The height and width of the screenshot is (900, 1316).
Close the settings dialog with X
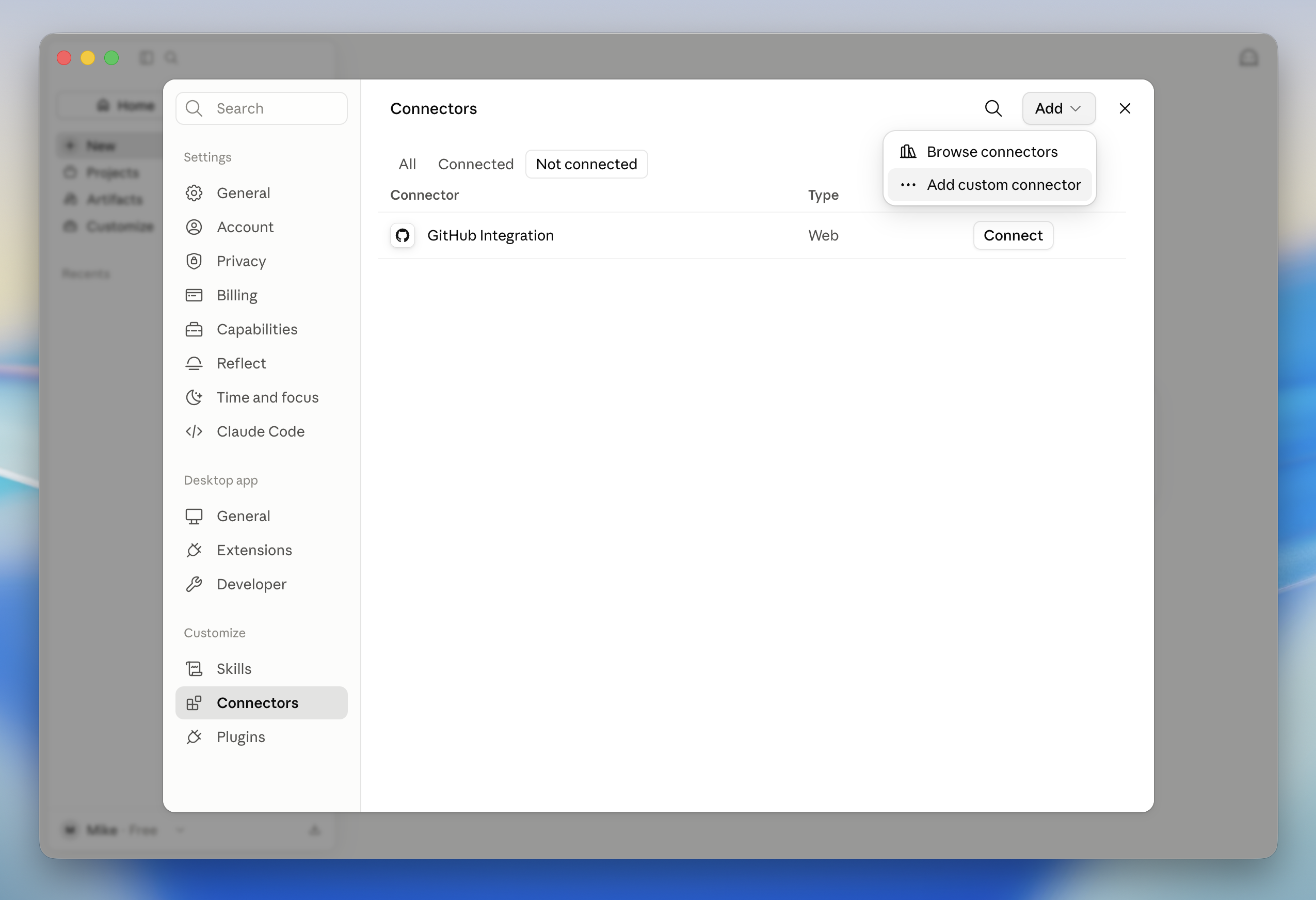1125,108
